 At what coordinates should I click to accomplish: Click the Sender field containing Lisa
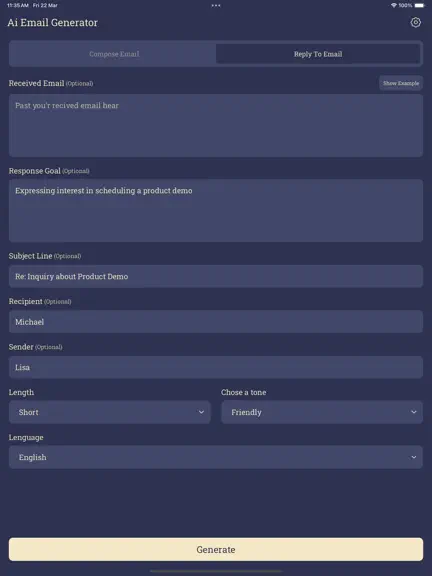click(x=216, y=367)
